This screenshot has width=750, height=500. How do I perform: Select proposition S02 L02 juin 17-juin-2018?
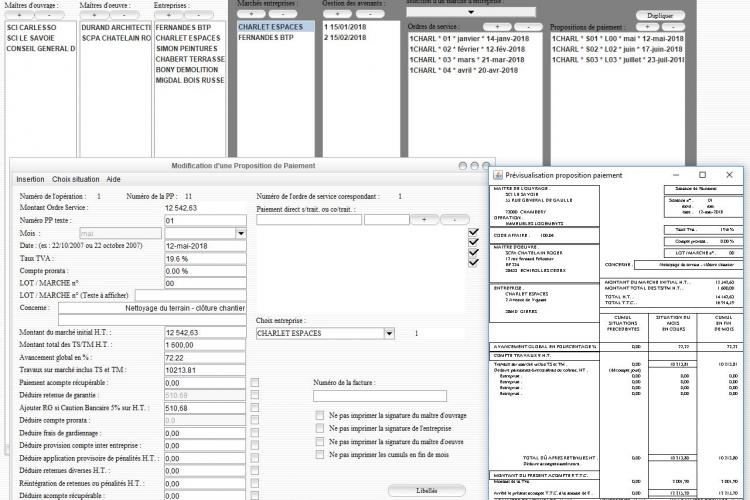tap(618, 49)
